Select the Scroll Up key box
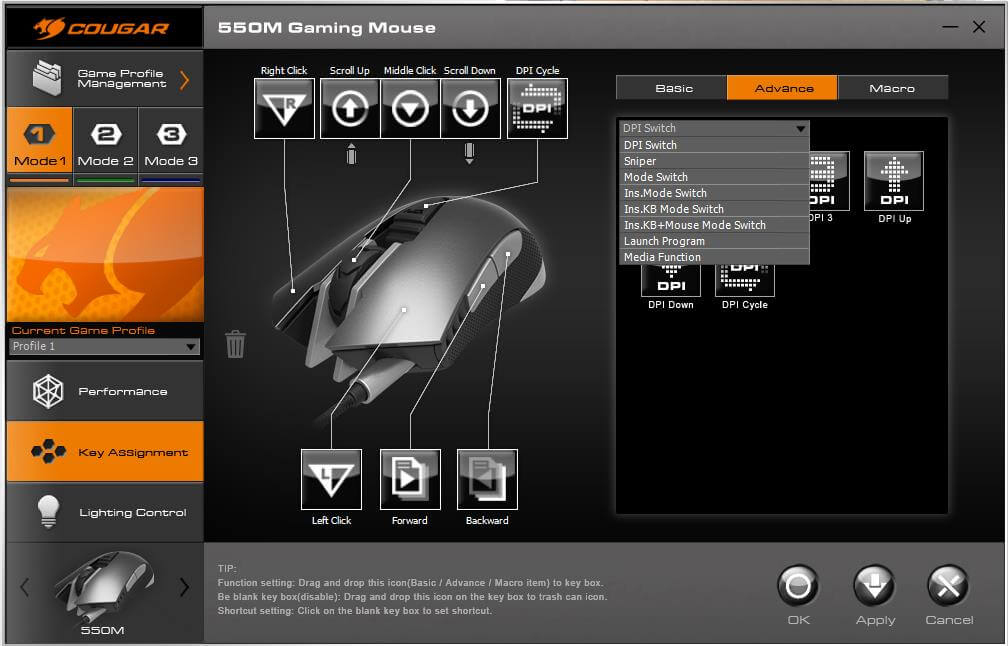 (349, 108)
